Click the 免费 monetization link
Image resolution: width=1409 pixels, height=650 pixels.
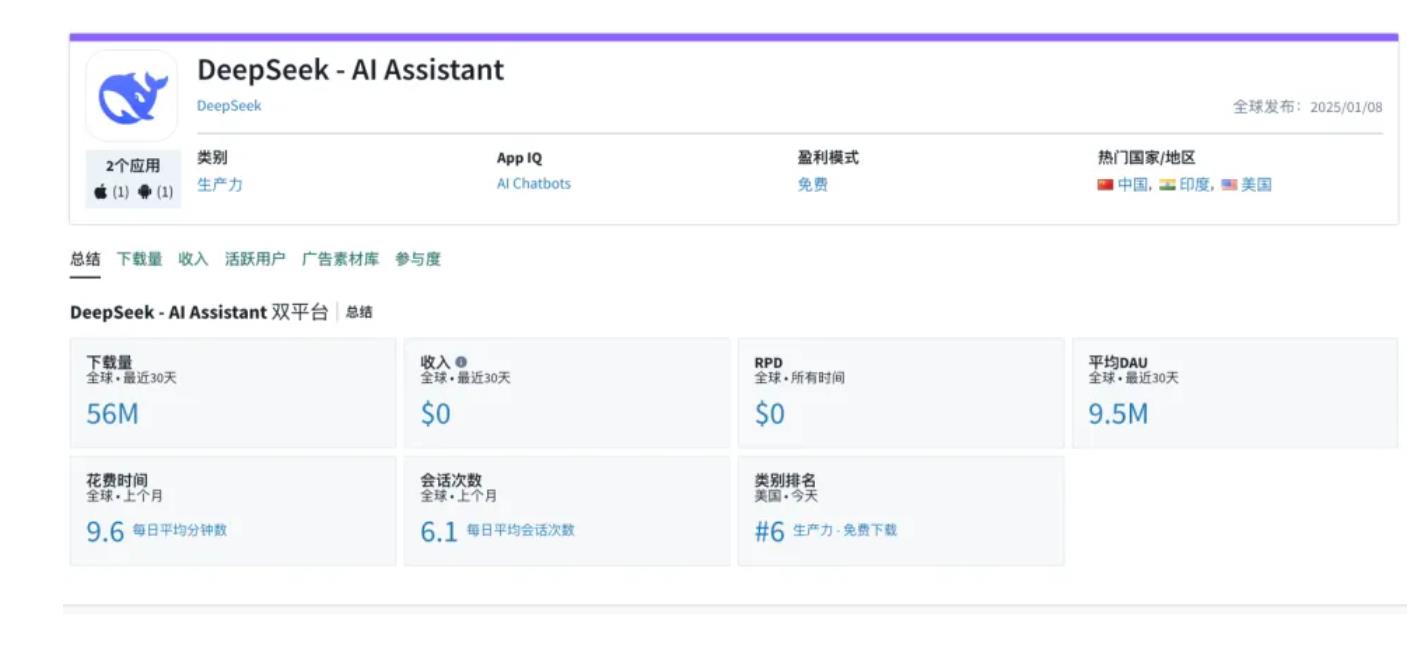pos(813,184)
